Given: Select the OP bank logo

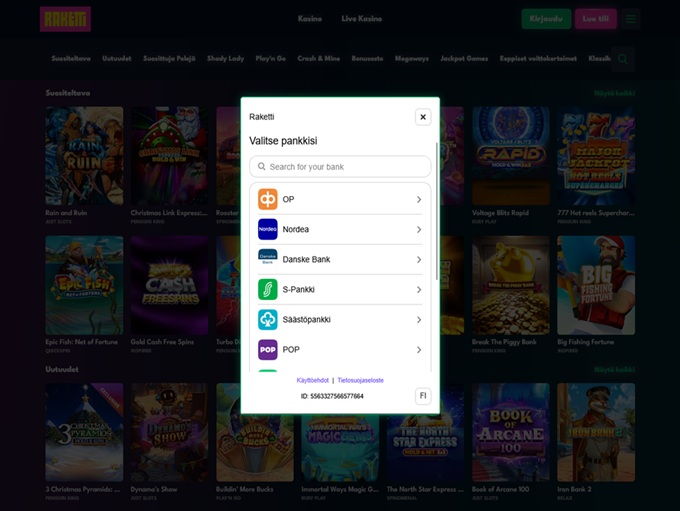Looking at the screenshot, I should point(268,199).
